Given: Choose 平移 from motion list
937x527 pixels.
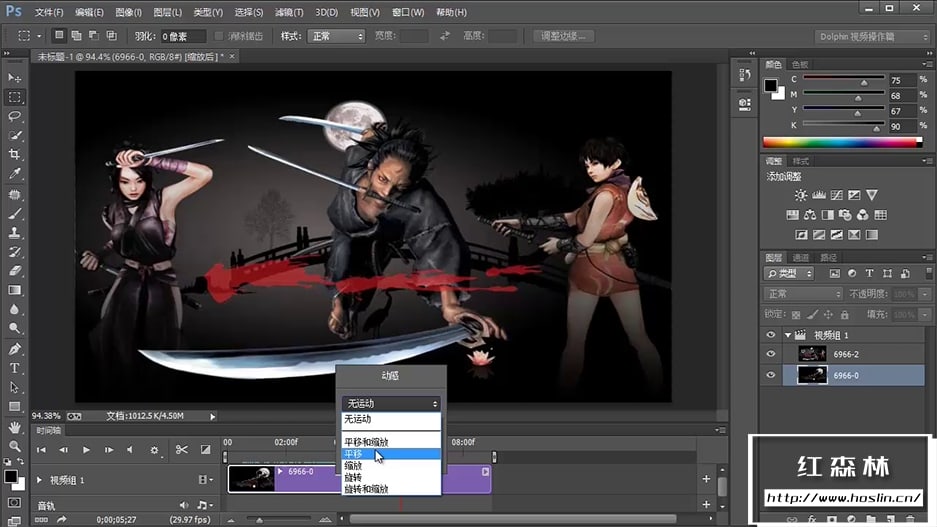Looking at the screenshot, I should [x=391, y=454].
